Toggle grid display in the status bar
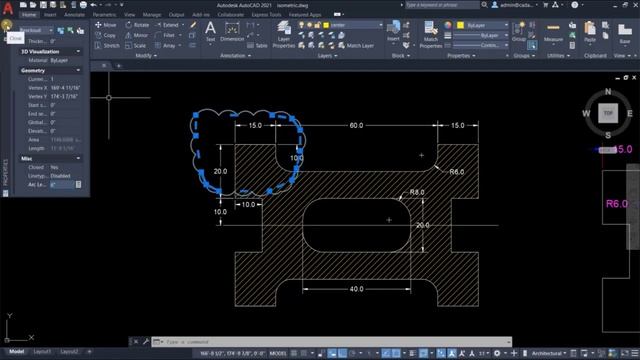Viewport: 640px width, 360px height. pos(294,353)
